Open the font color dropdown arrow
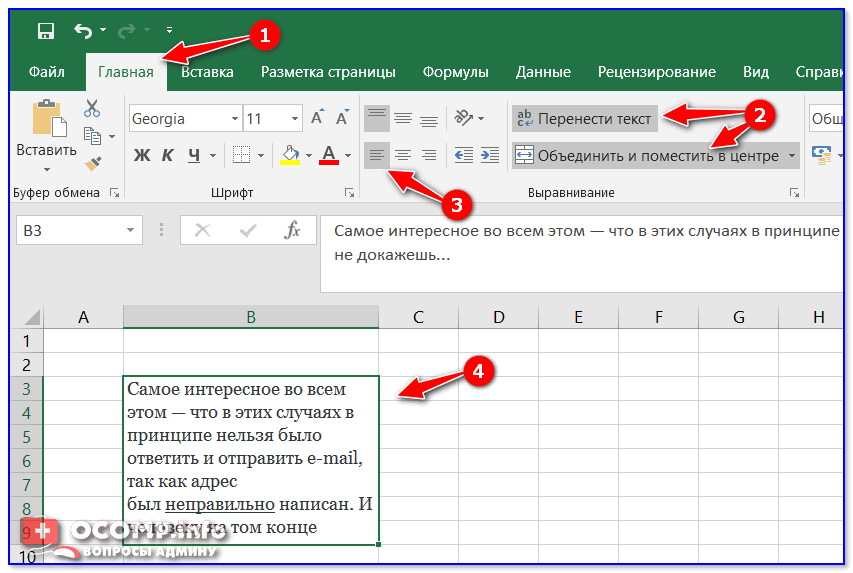The image size is (853, 573). (x=348, y=156)
